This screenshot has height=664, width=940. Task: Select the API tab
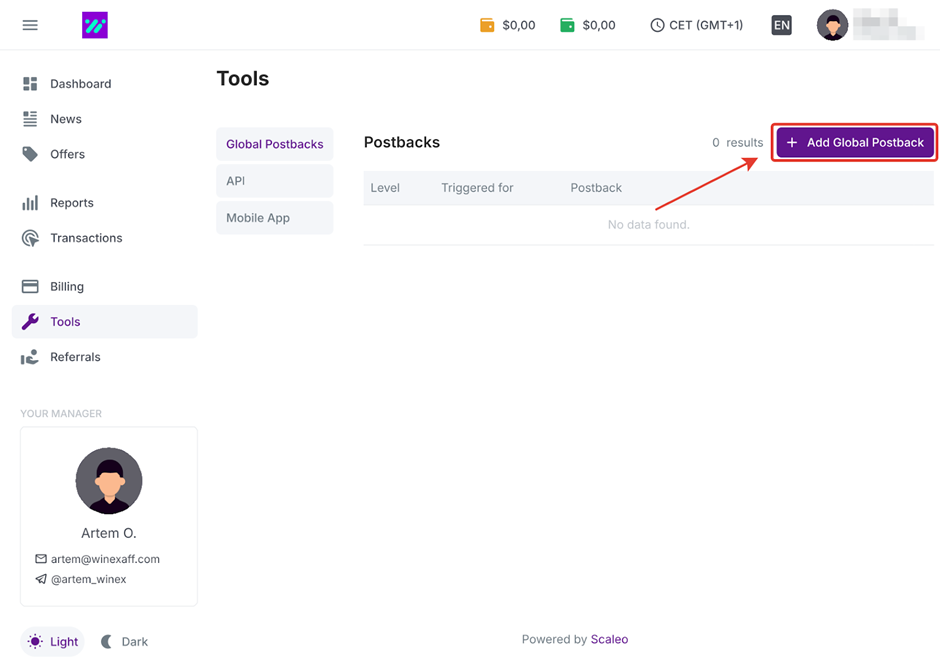point(274,181)
